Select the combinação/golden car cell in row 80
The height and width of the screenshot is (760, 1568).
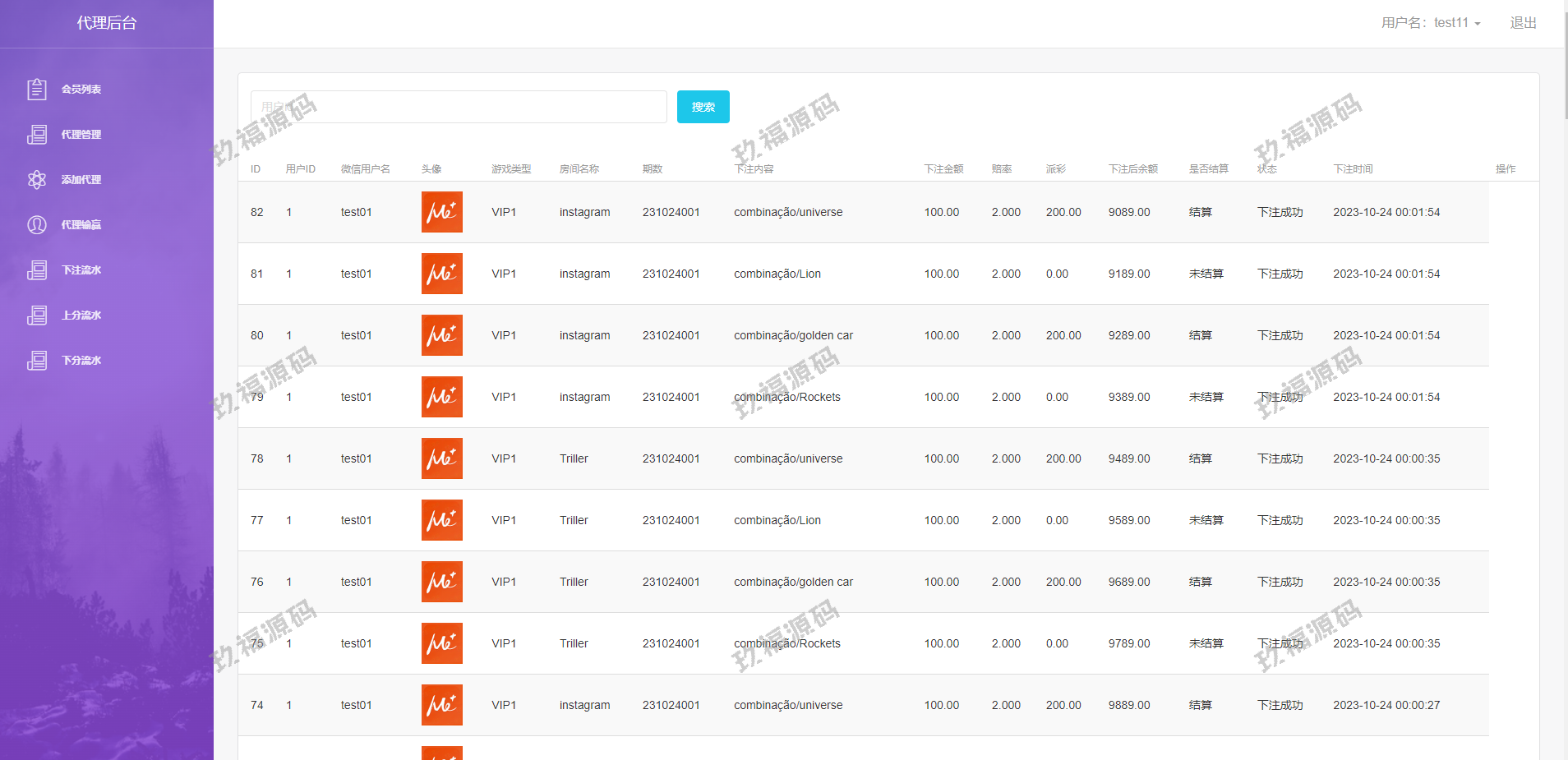(793, 335)
